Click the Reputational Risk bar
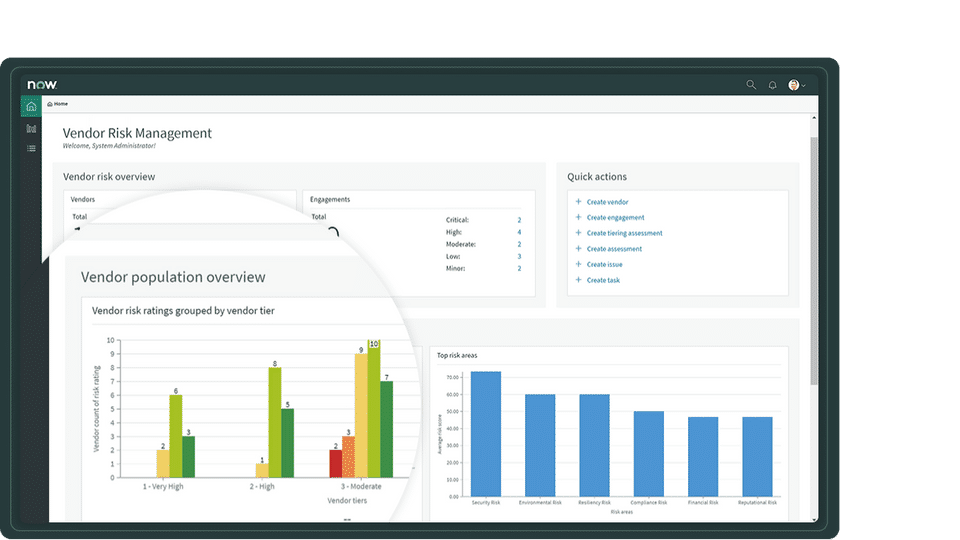960x540 pixels. pos(757,457)
